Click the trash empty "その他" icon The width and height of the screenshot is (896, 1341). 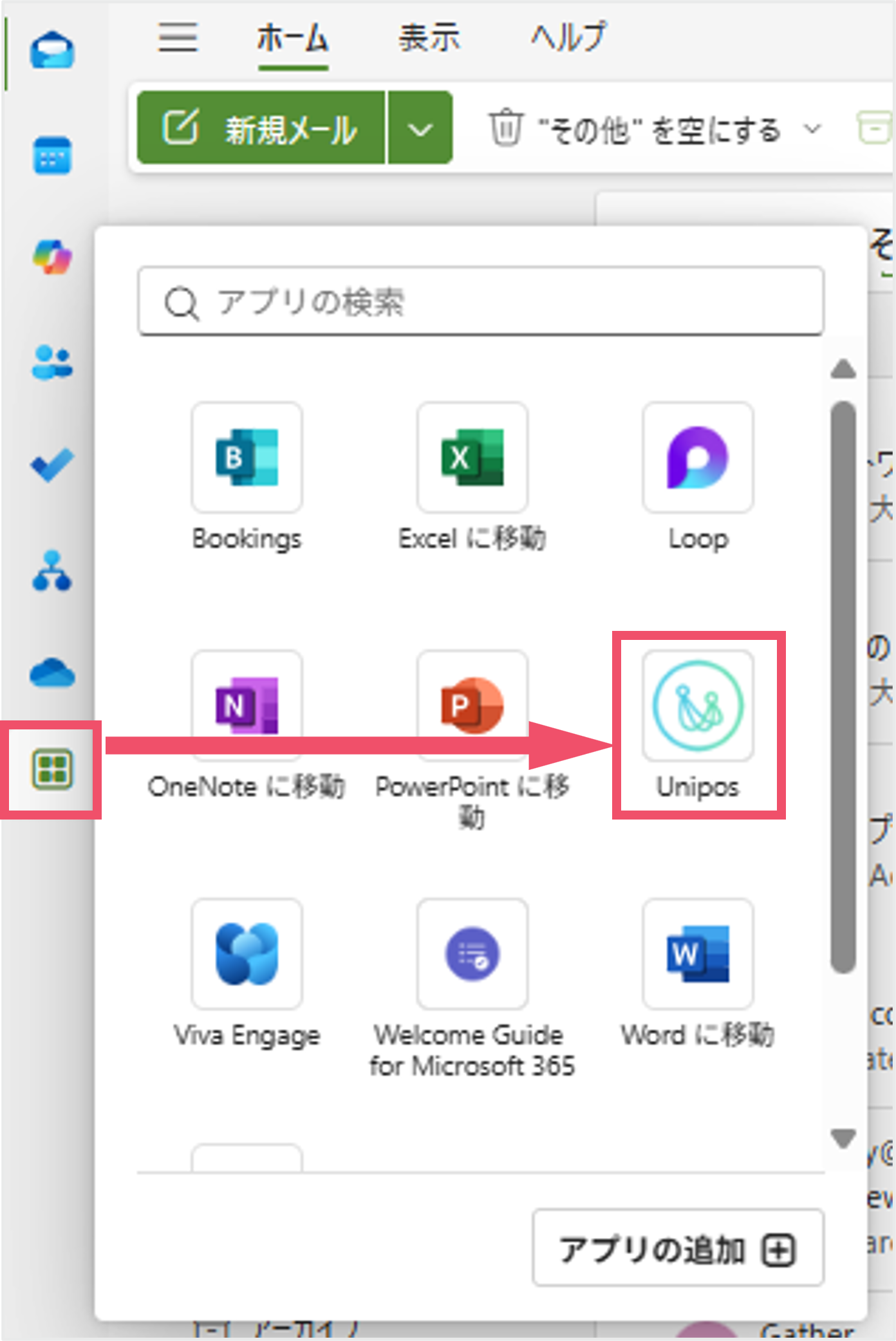click(x=506, y=127)
